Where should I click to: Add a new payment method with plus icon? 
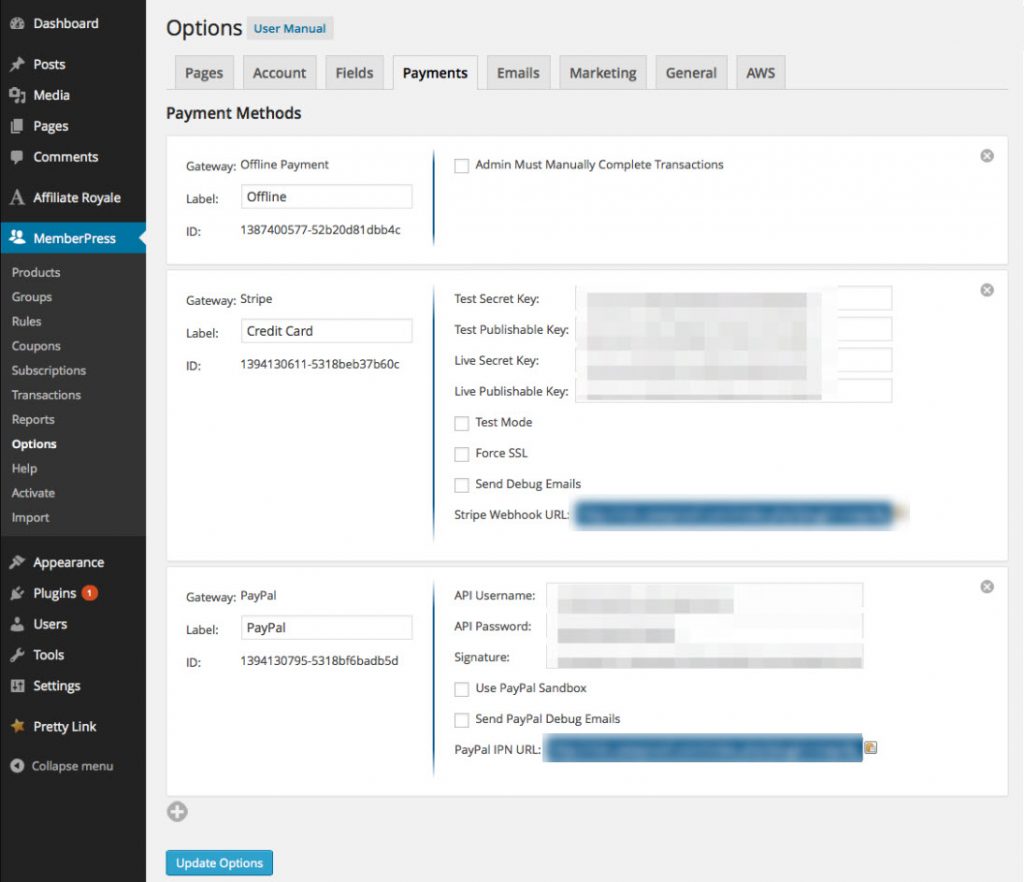177,812
